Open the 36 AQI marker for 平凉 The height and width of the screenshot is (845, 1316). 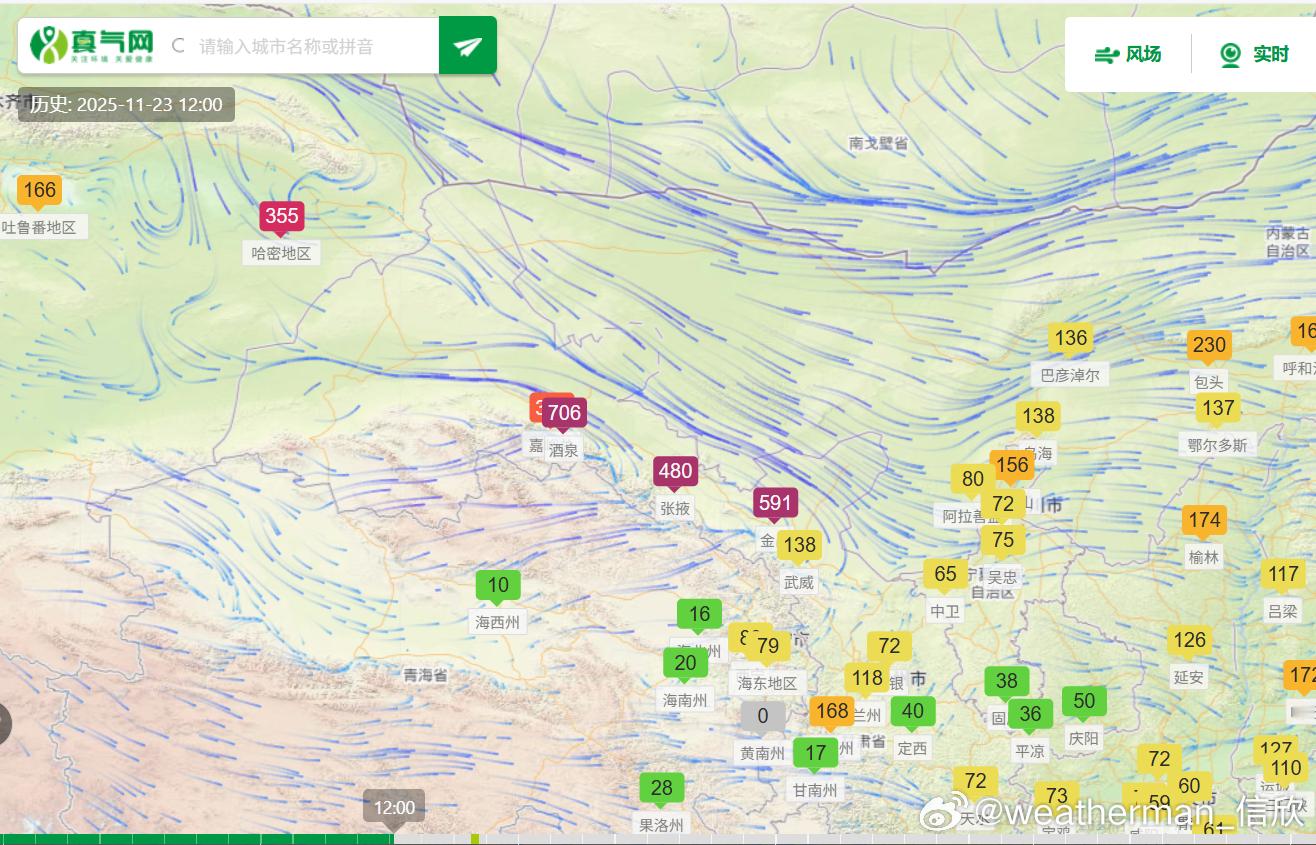pos(1030,714)
